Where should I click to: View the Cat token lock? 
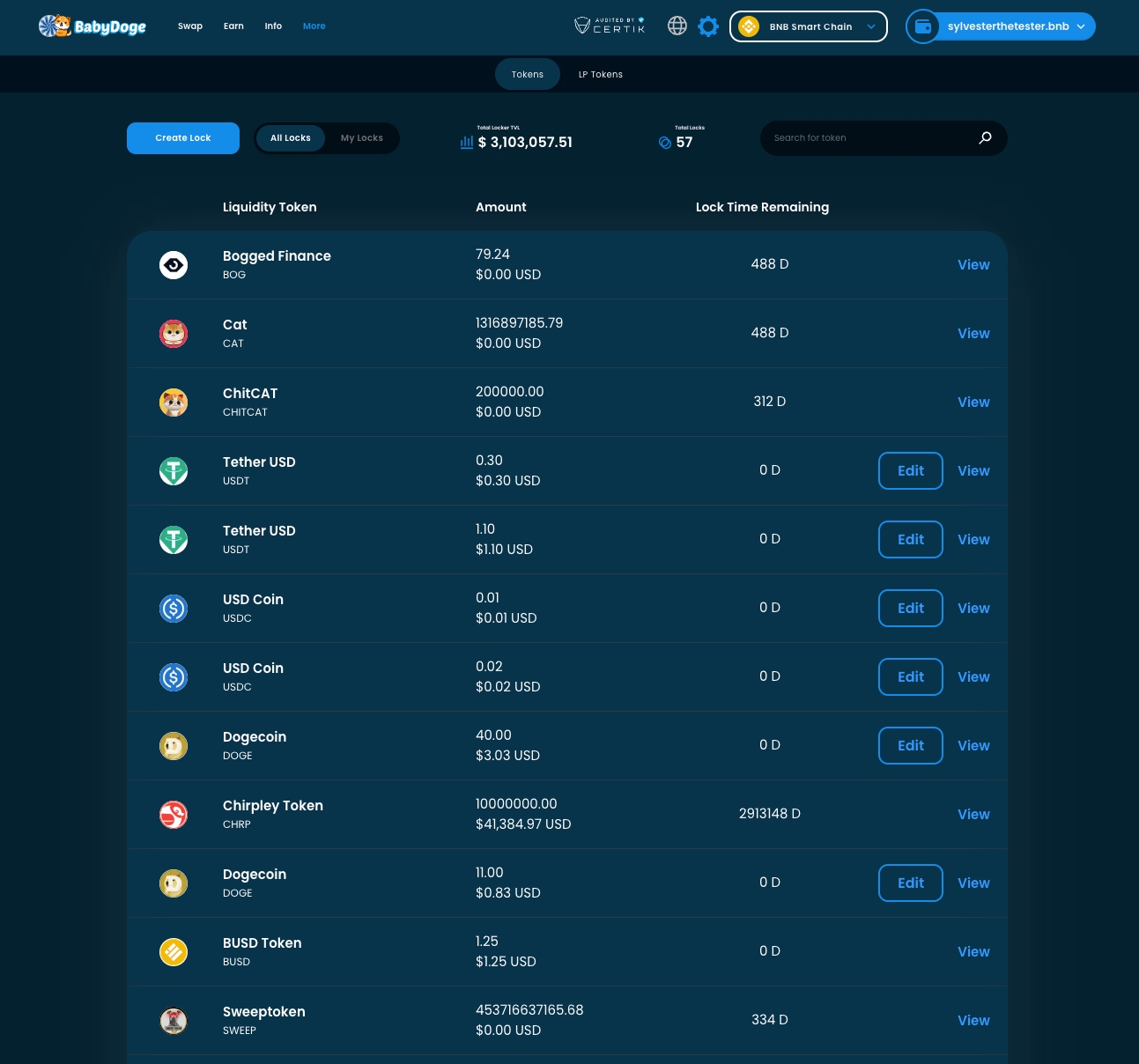coord(973,334)
